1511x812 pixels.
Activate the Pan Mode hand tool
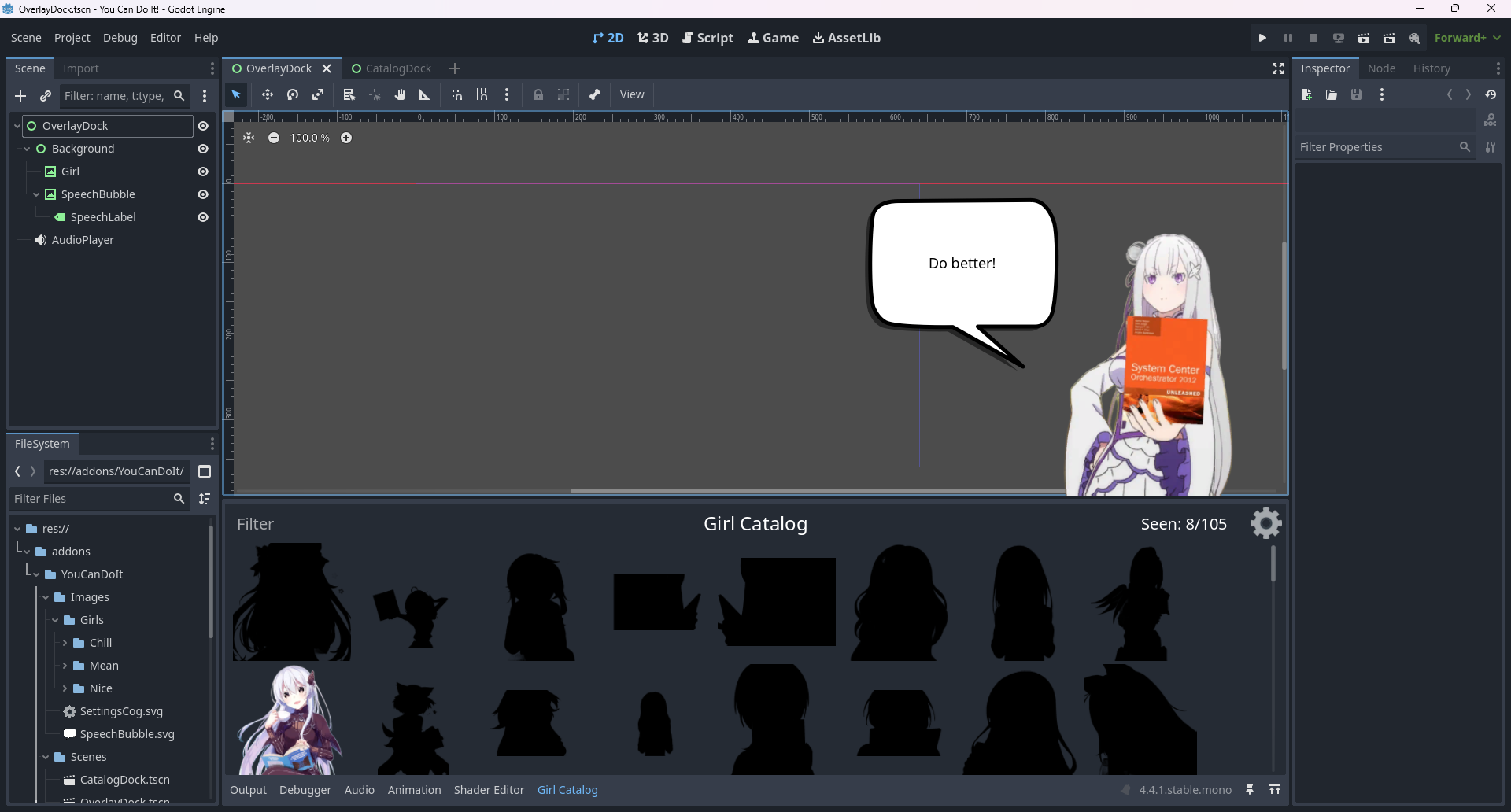click(400, 94)
